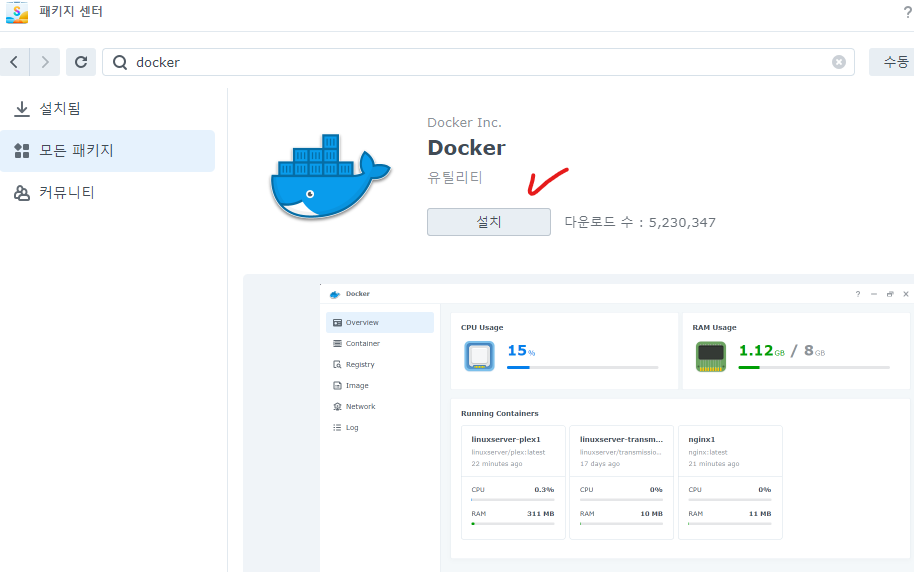Click the search magnifier icon
914x572 pixels.
tap(120, 62)
